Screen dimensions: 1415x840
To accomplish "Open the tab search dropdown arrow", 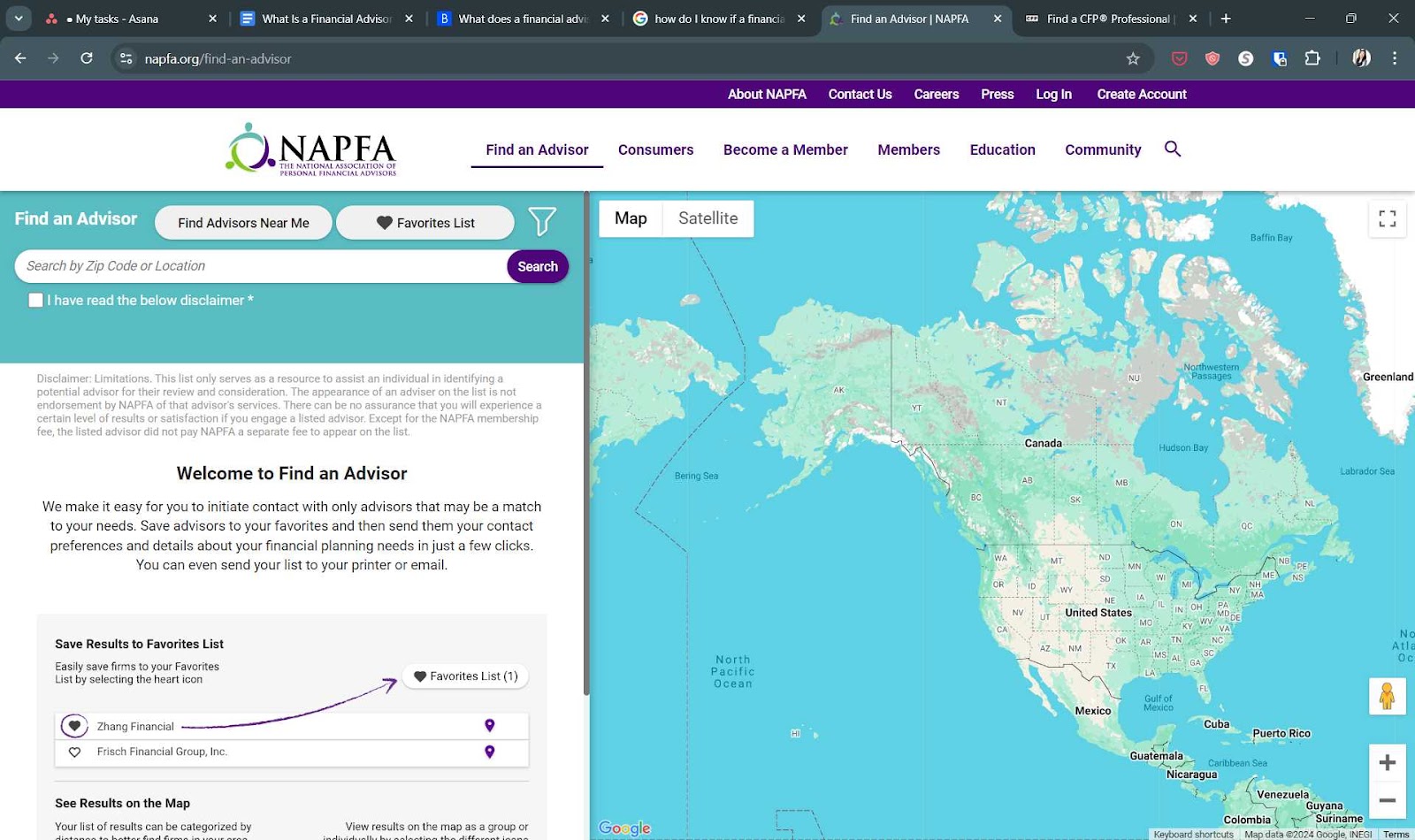I will (x=19, y=19).
